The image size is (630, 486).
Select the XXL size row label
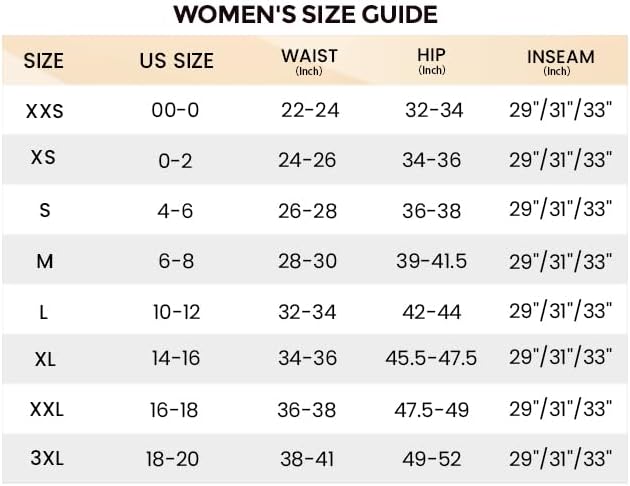(45, 409)
